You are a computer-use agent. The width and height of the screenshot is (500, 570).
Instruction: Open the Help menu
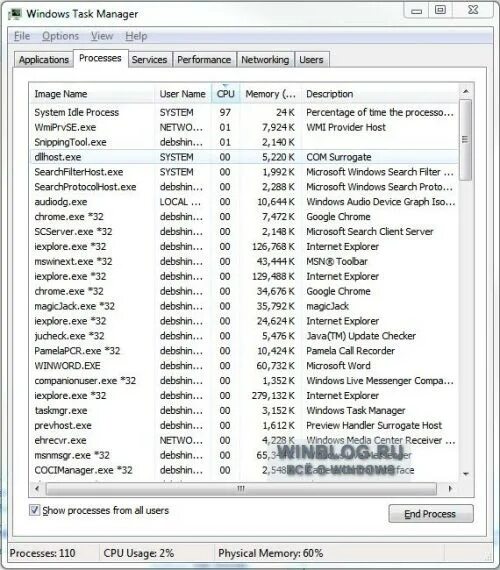pos(136,36)
